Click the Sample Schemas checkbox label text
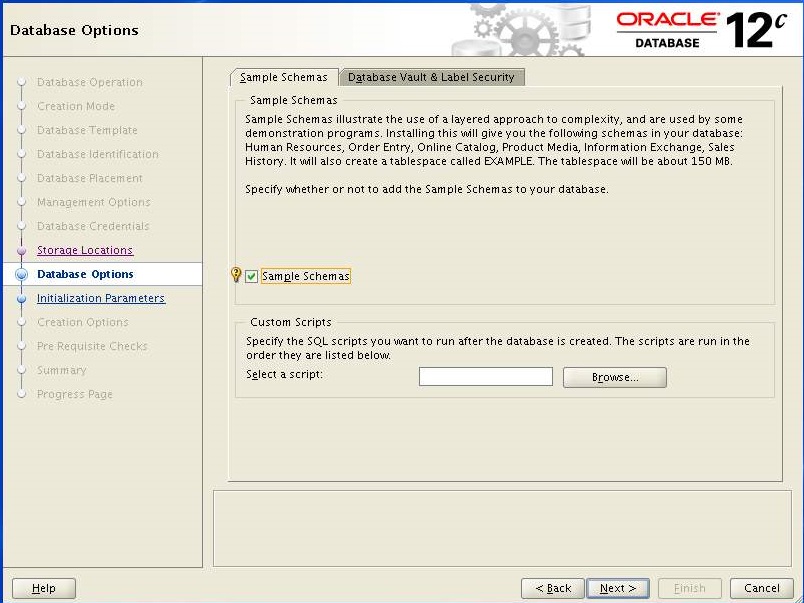Screen dimensions: 804x603 [306, 276]
